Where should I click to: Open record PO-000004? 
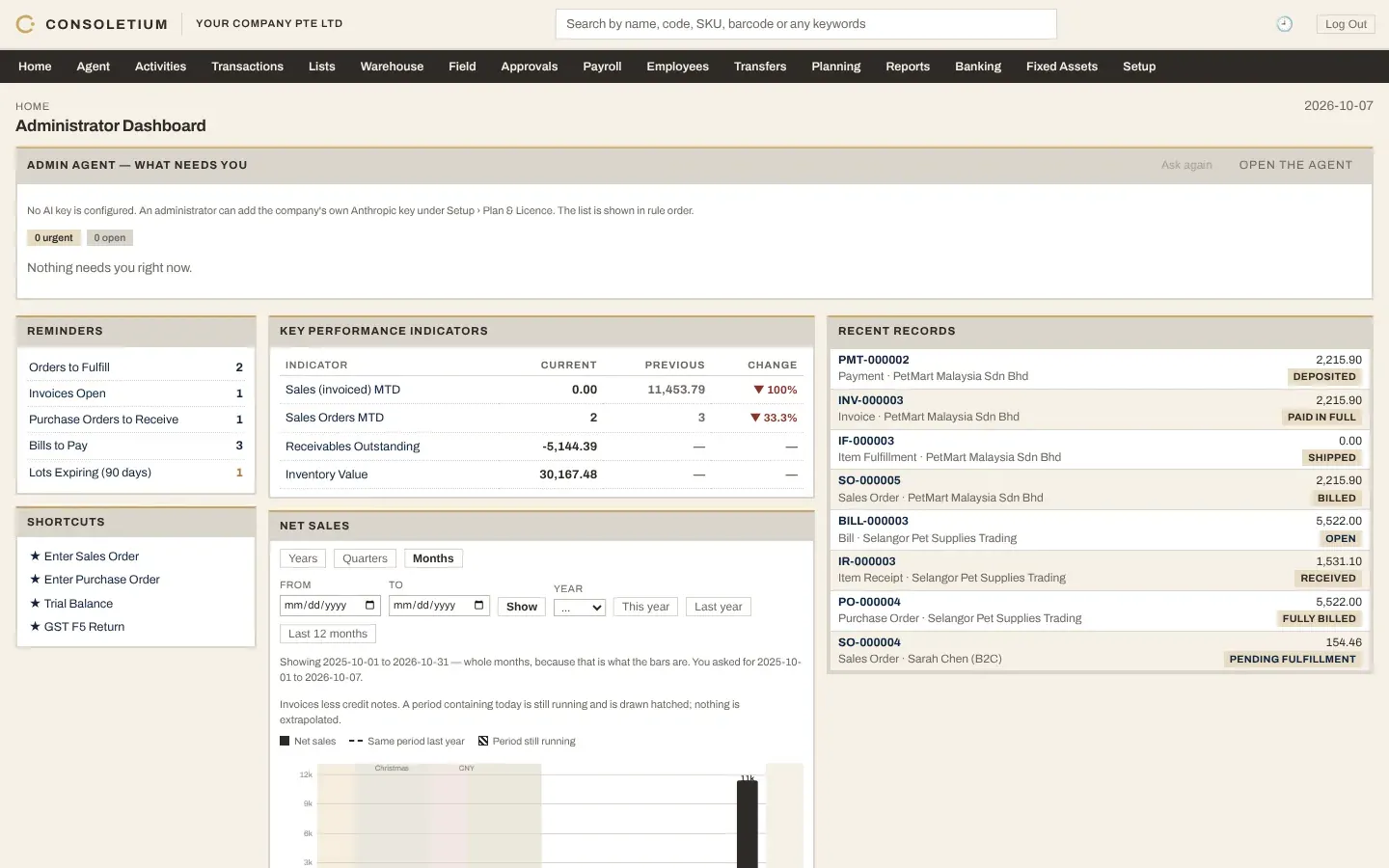pos(869,602)
